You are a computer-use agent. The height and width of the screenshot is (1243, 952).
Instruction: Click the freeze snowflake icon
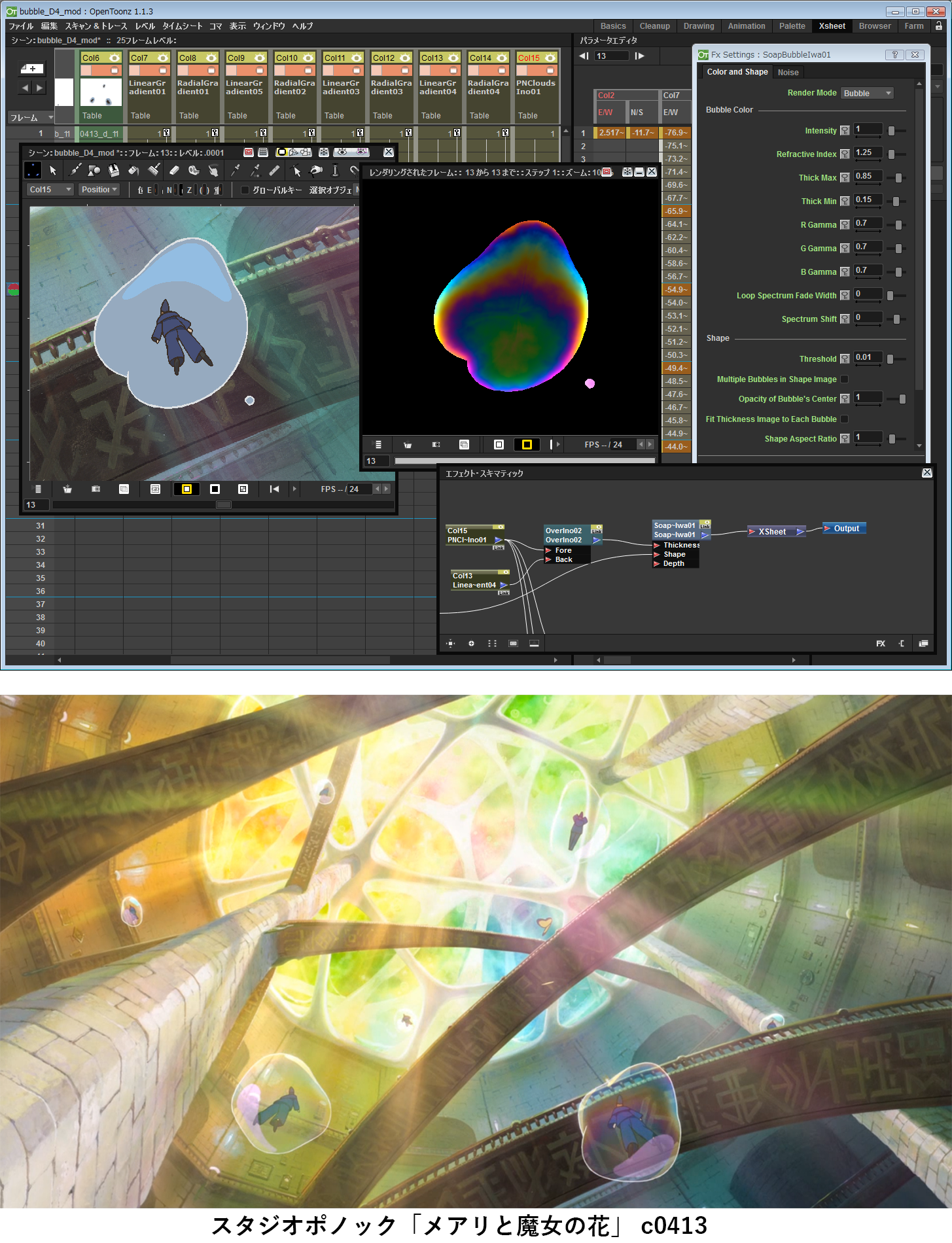coord(324,152)
